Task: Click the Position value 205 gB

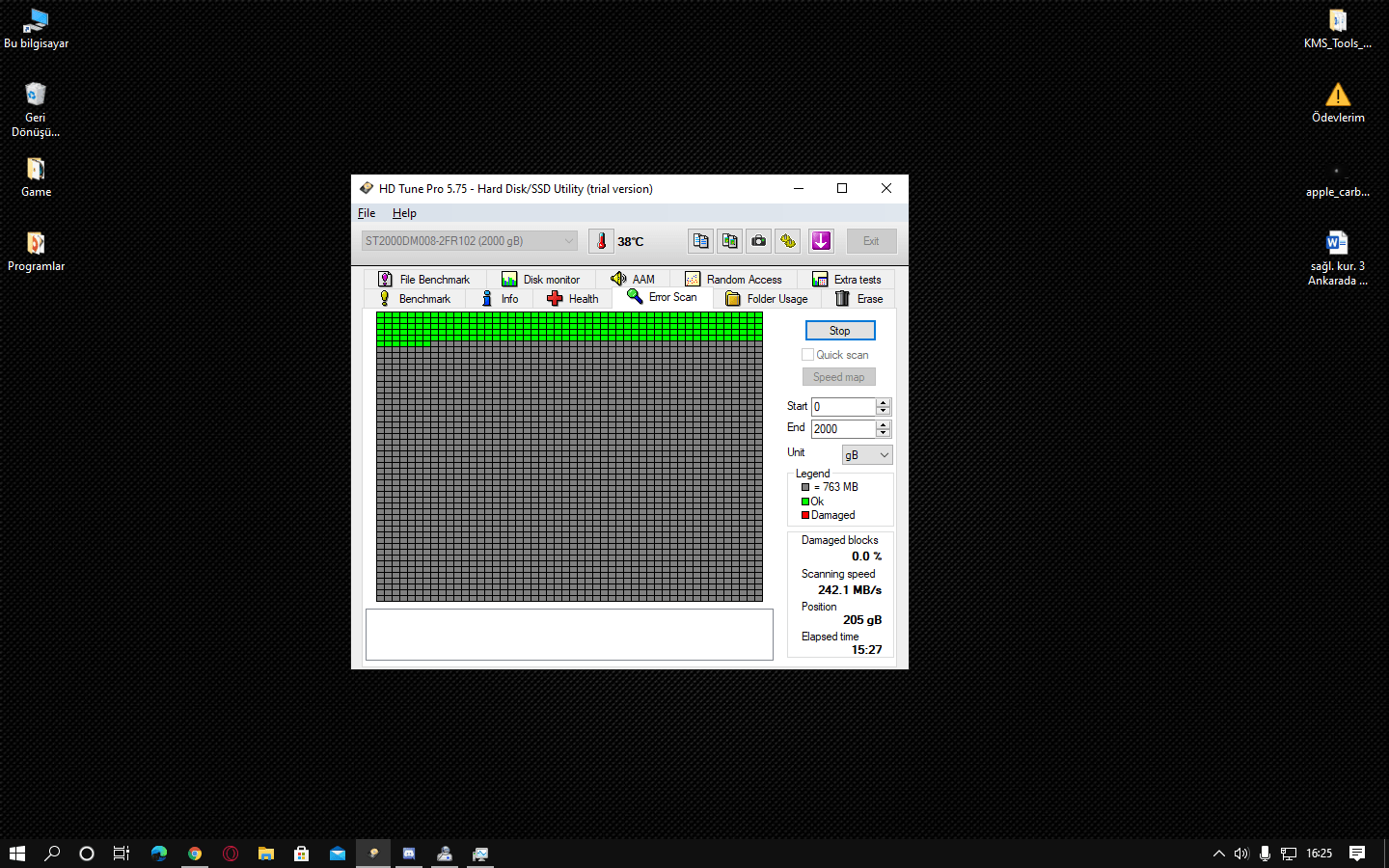Action: point(862,620)
